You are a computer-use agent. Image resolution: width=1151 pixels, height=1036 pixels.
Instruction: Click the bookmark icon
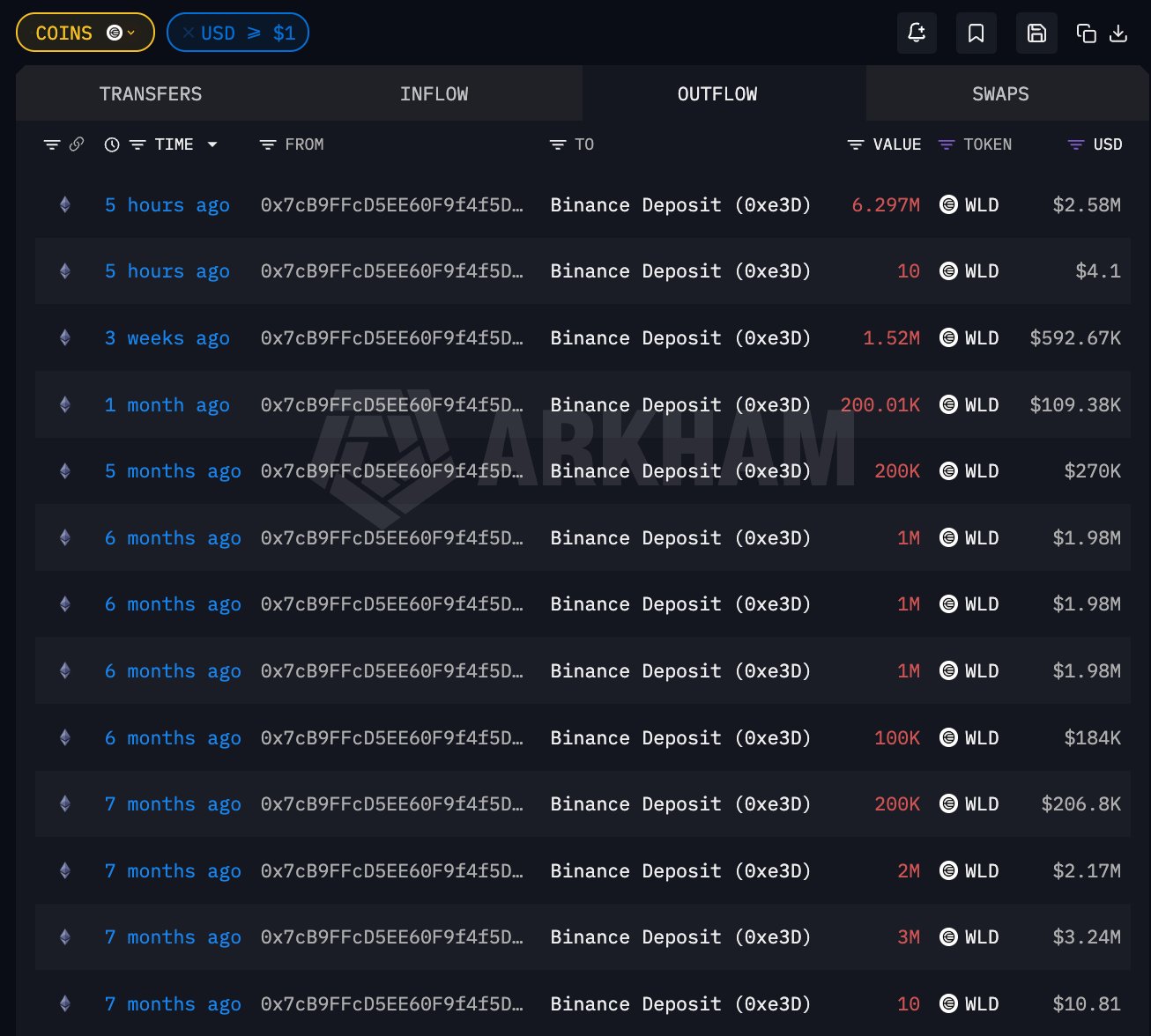976,33
